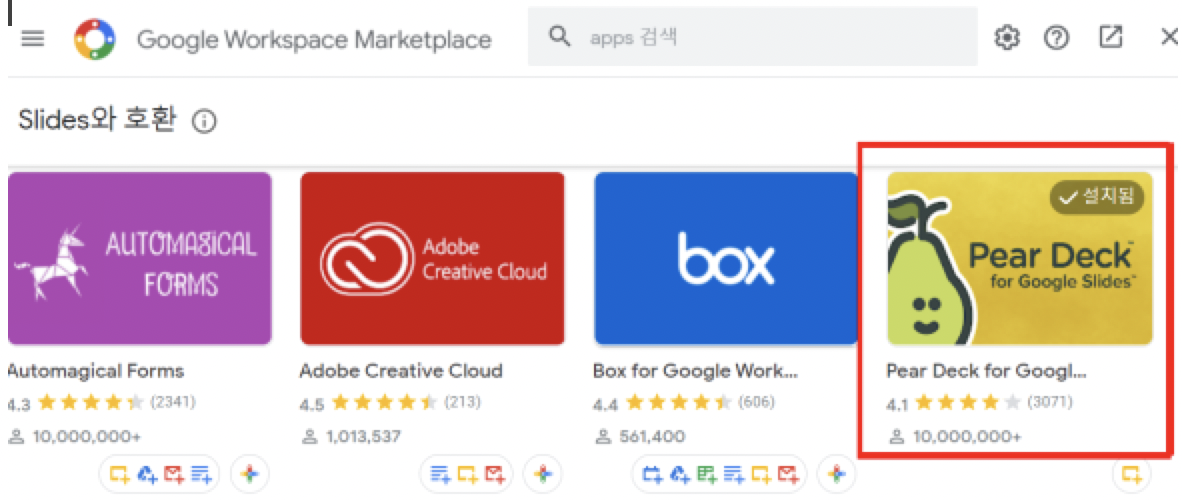Close the Marketplace dialog
The image size is (1182, 500).
pyautogui.click(x=1169, y=38)
